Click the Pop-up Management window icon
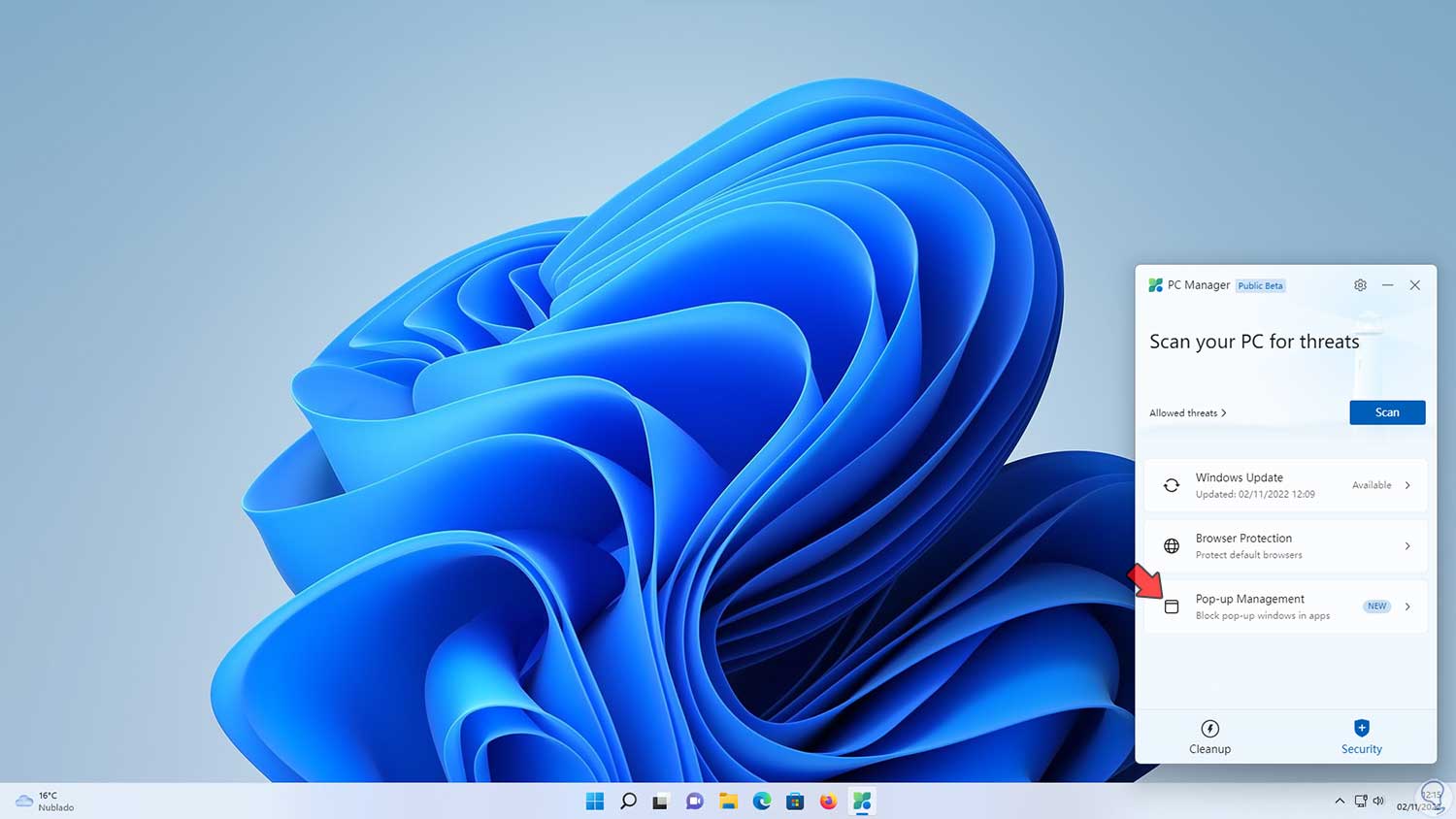Screen dimensions: 1456x819 point(1171,606)
